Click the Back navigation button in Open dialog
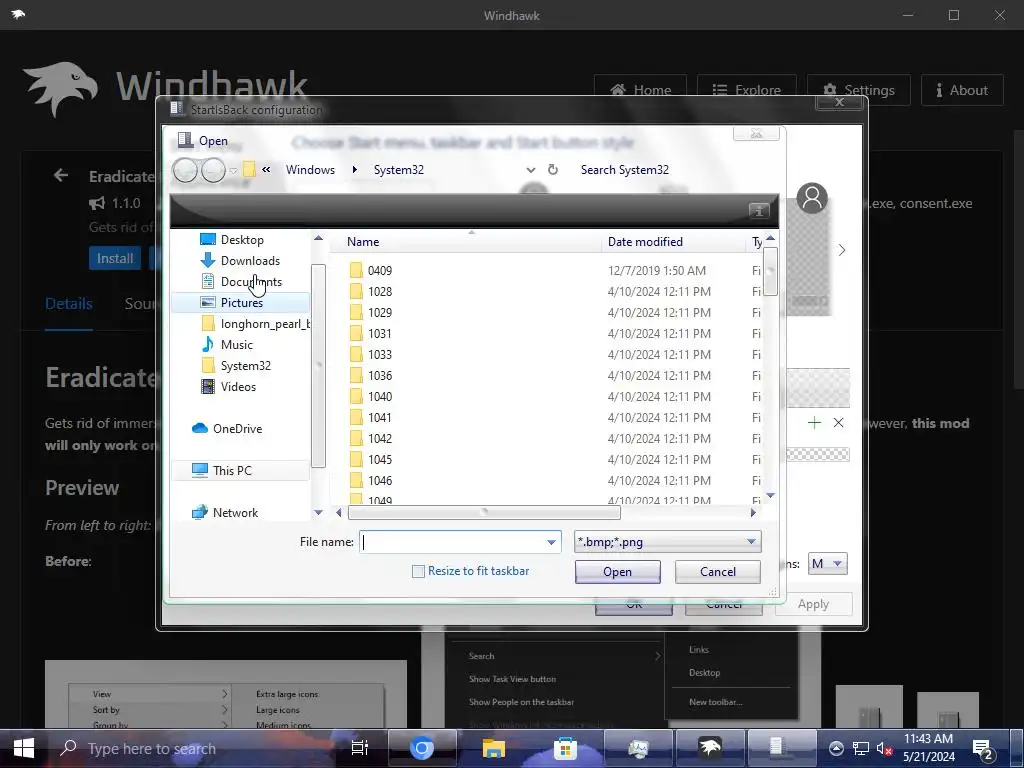Viewport: 1024px width, 768px height. pos(185,170)
